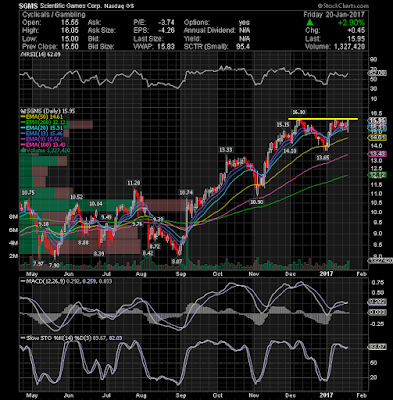Viewport: 393px width, 400px height.
Task: Click the +2.90% percent change value
Action: pyautogui.click(x=351, y=23)
